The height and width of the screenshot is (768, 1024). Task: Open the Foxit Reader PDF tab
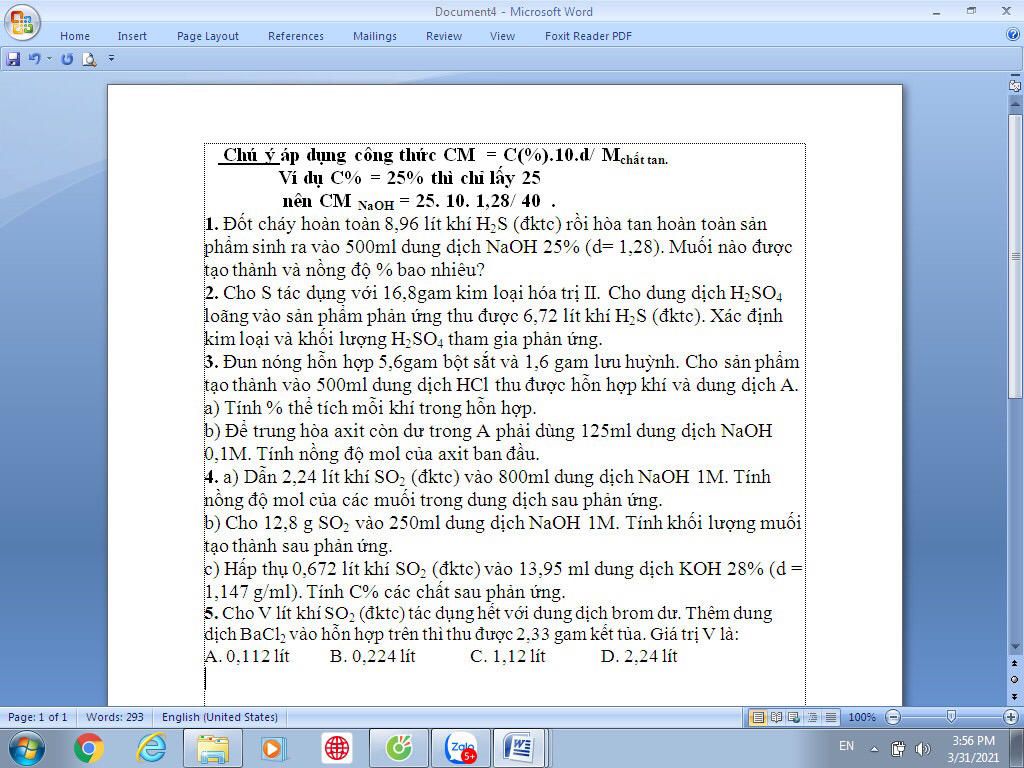[588, 37]
